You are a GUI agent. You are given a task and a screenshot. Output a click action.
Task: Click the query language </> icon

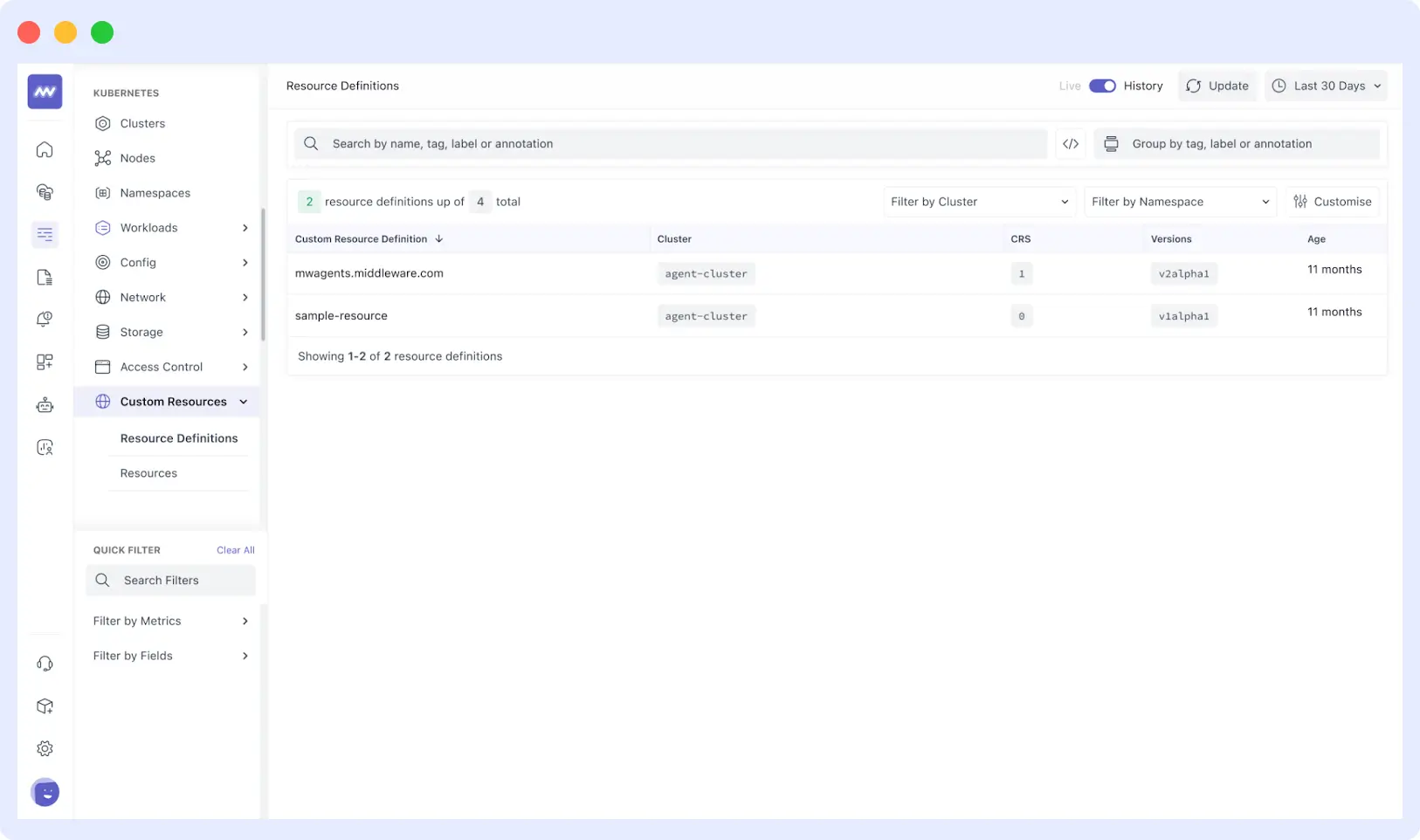click(1071, 143)
